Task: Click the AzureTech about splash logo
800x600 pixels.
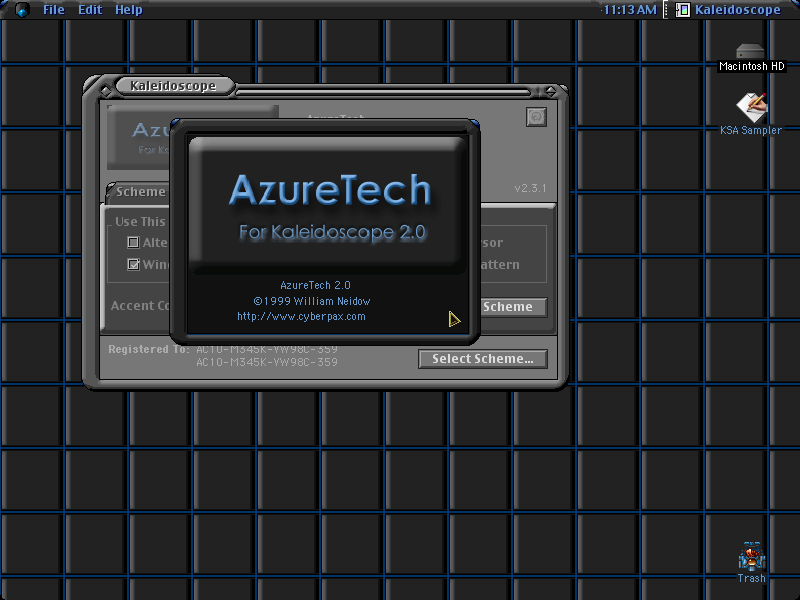Action: (x=330, y=204)
